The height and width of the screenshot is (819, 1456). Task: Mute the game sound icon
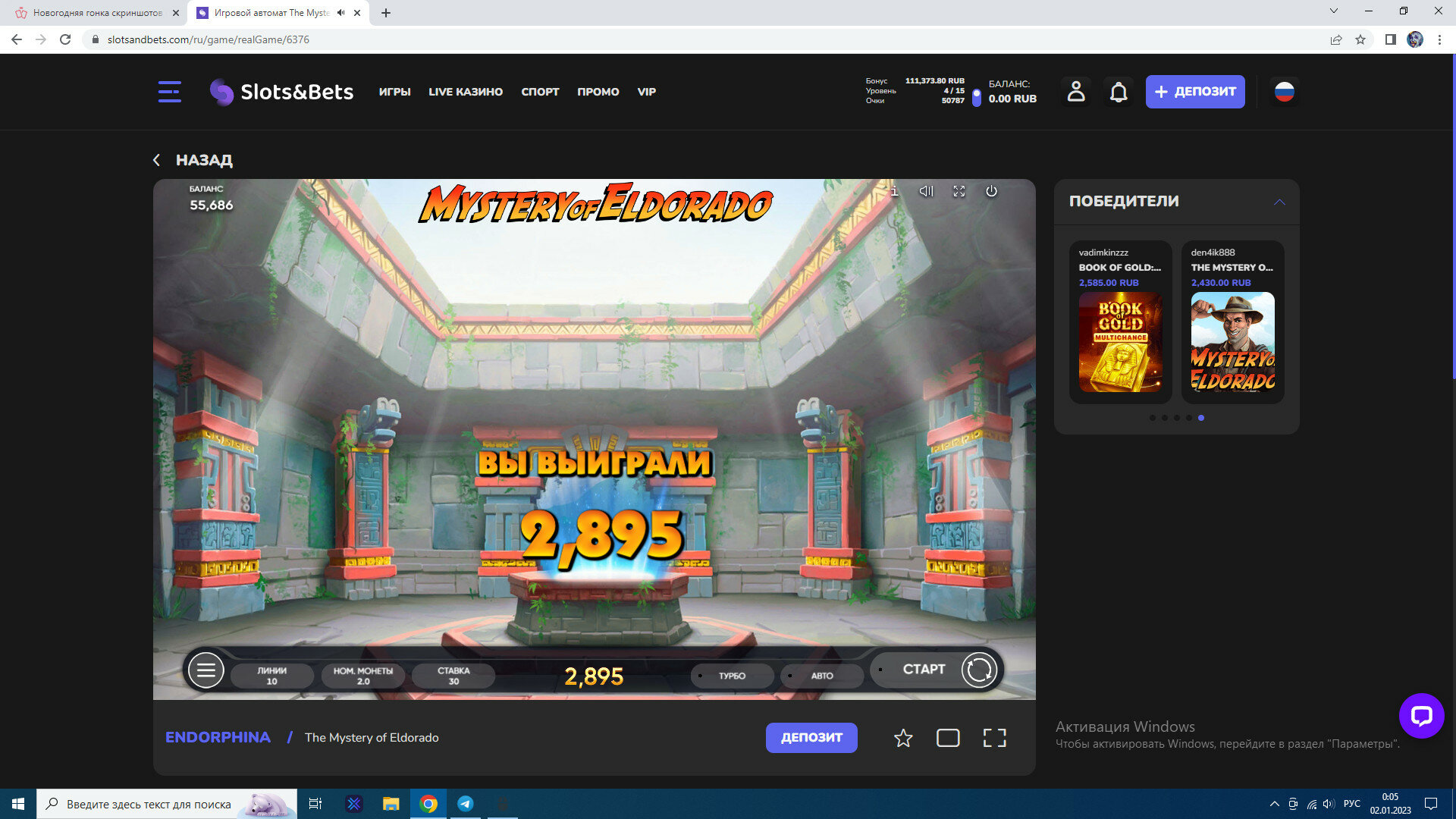926,191
